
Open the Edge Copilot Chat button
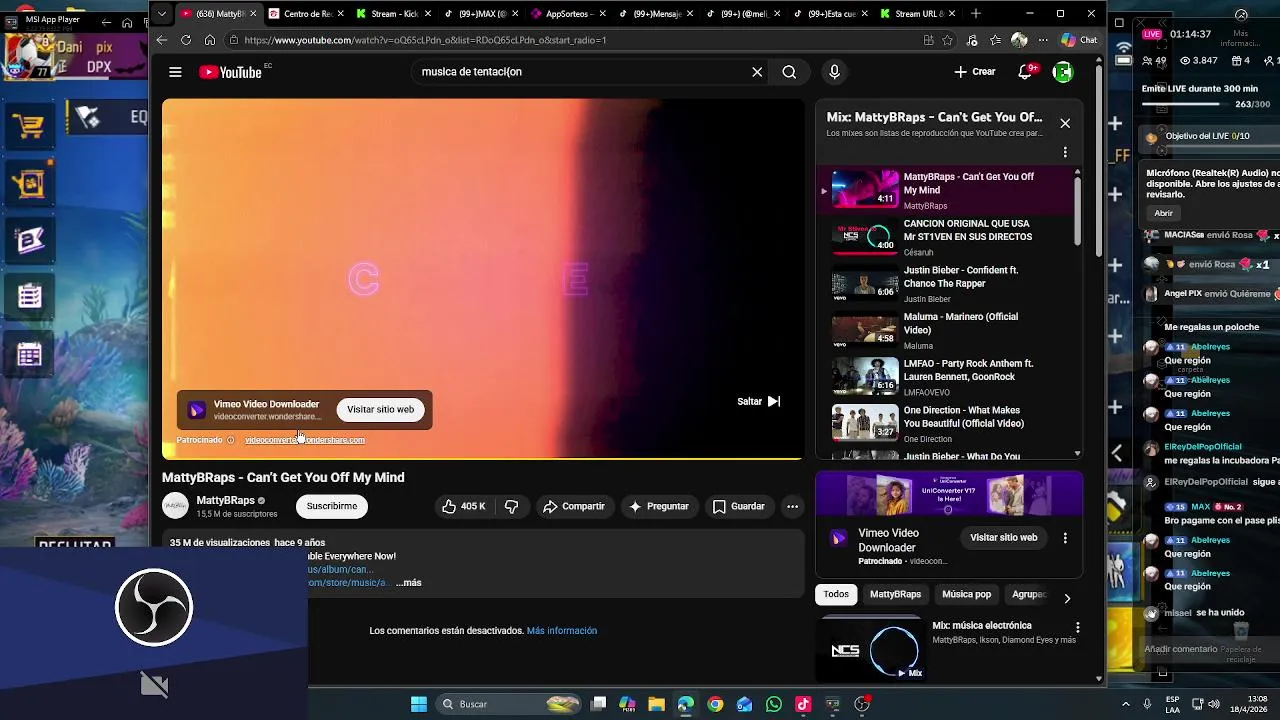pyautogui.click(x=1079, y=40)
